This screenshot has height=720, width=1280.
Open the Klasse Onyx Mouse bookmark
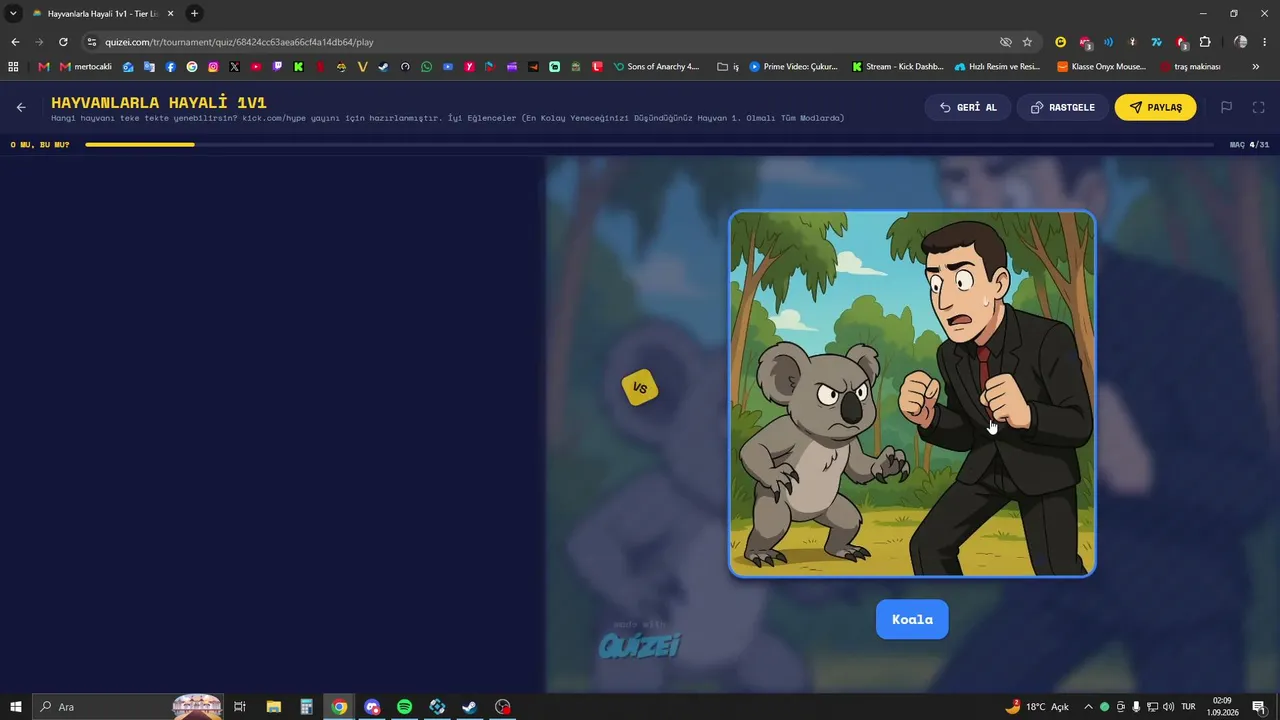tap(1101, 67)
